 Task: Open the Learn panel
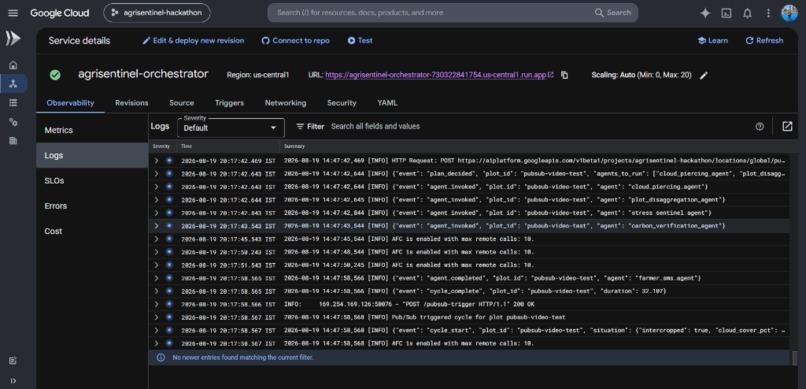712,41
